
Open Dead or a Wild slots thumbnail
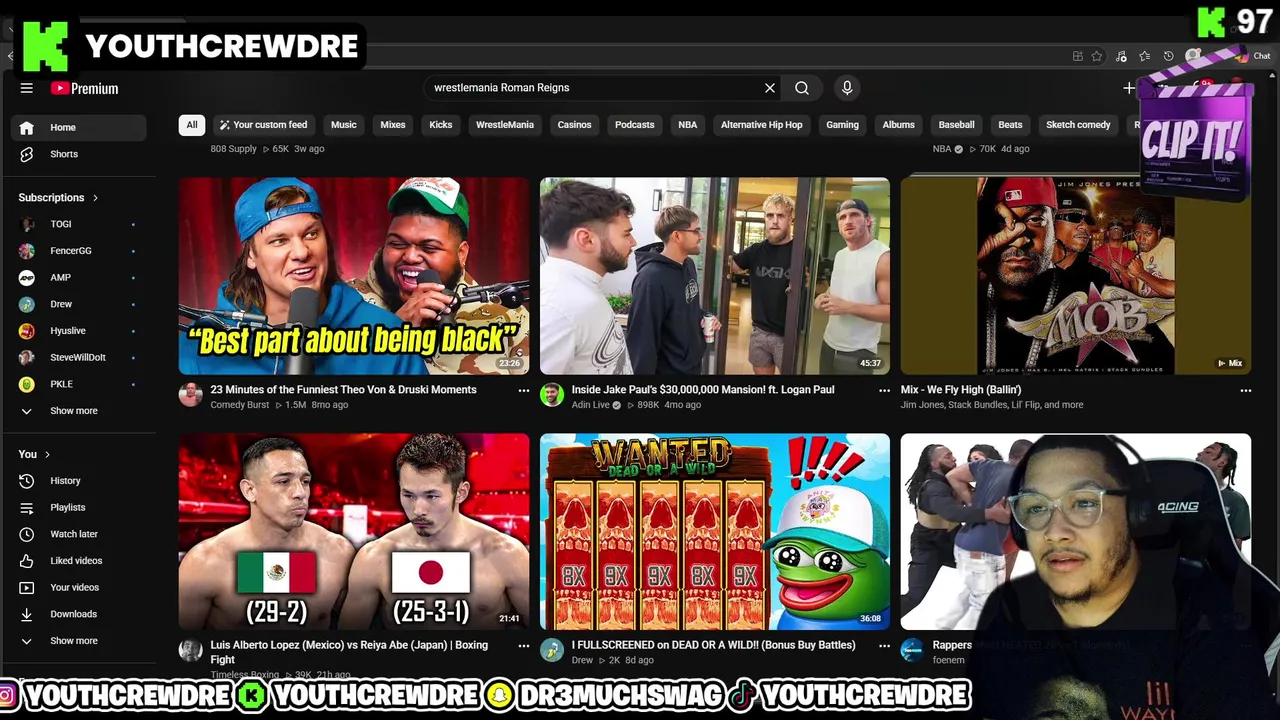715,531
